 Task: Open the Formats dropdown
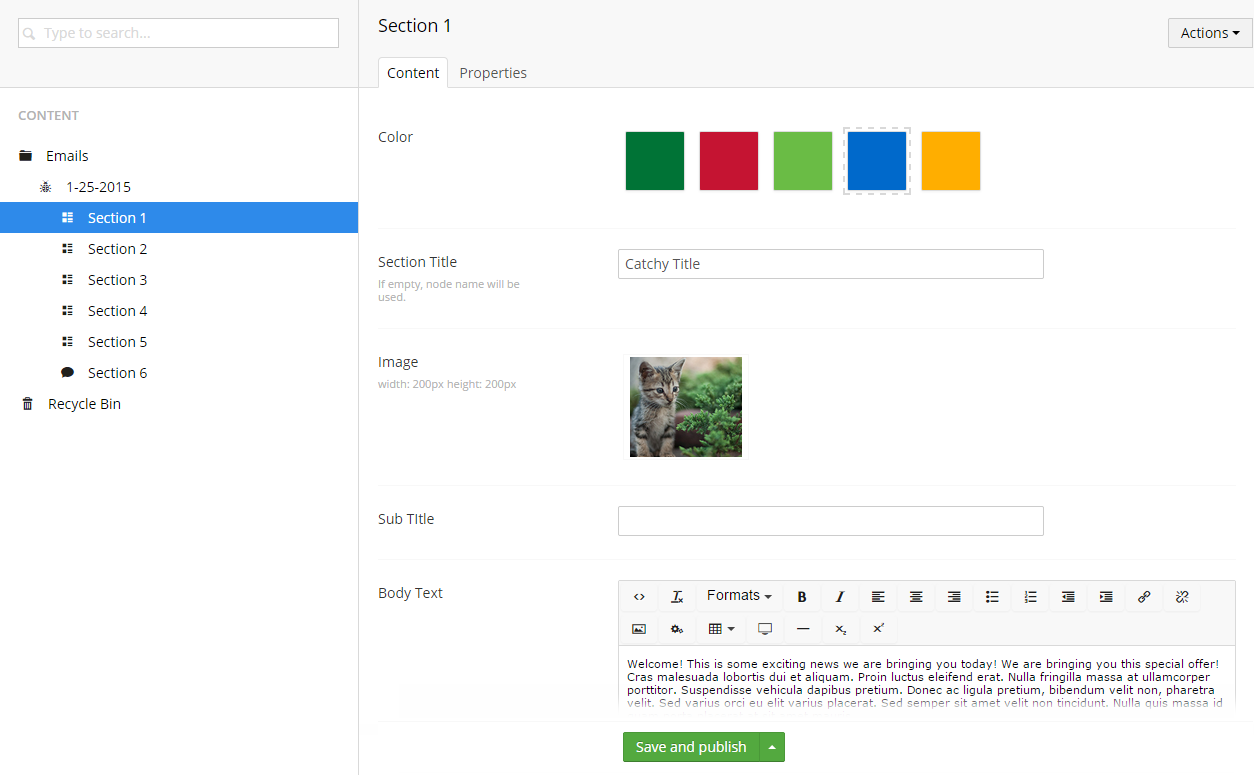pos(739,596)
